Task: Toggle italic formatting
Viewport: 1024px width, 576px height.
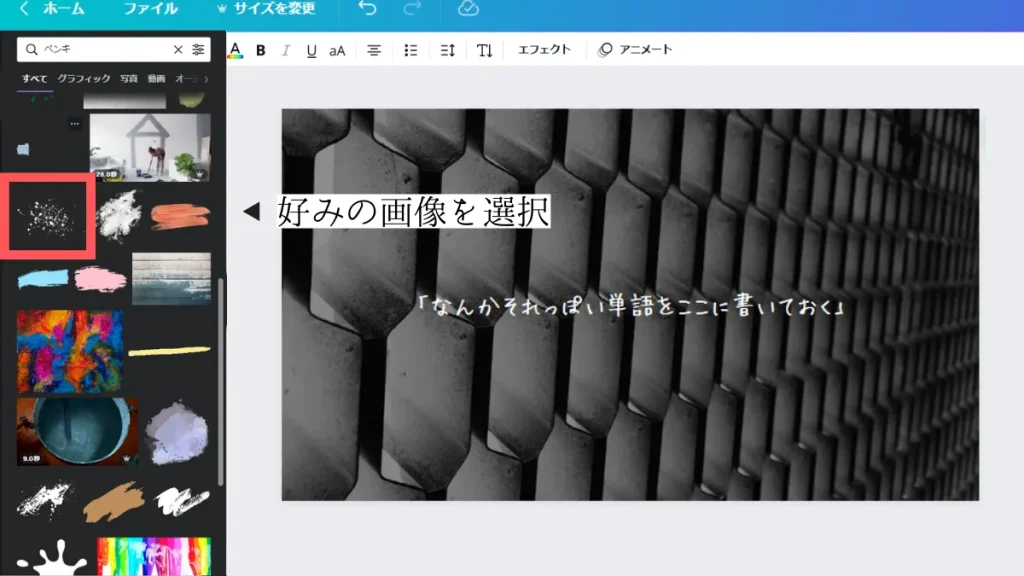Action: point(285,50)
